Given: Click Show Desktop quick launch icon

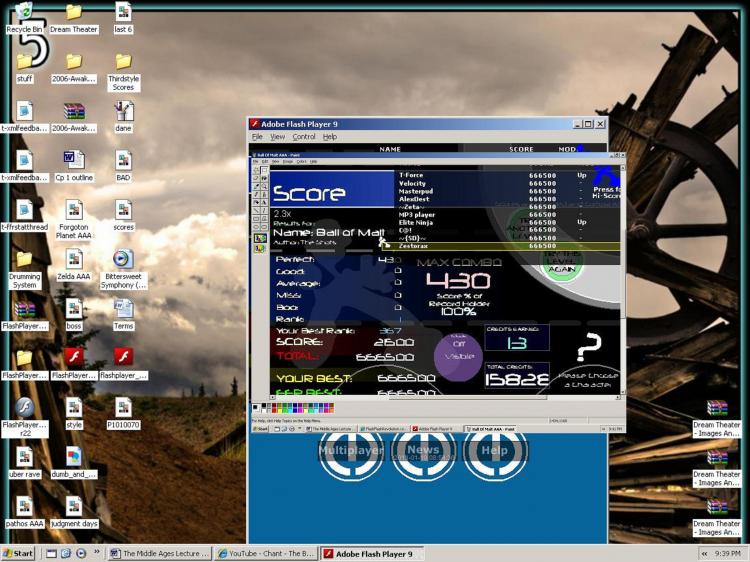Looking at the screenshot, I should click(51, 553).
